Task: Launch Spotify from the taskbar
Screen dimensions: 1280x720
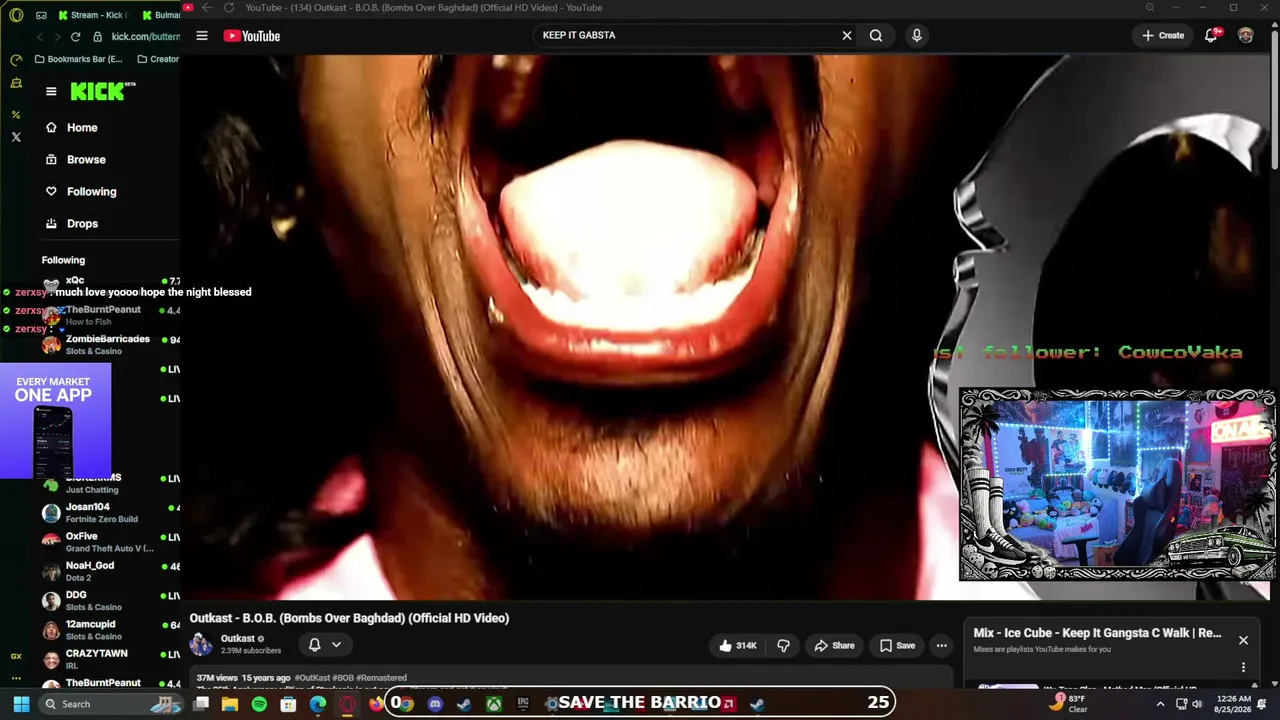Action: pyautogui.click(x=259, y=704)
